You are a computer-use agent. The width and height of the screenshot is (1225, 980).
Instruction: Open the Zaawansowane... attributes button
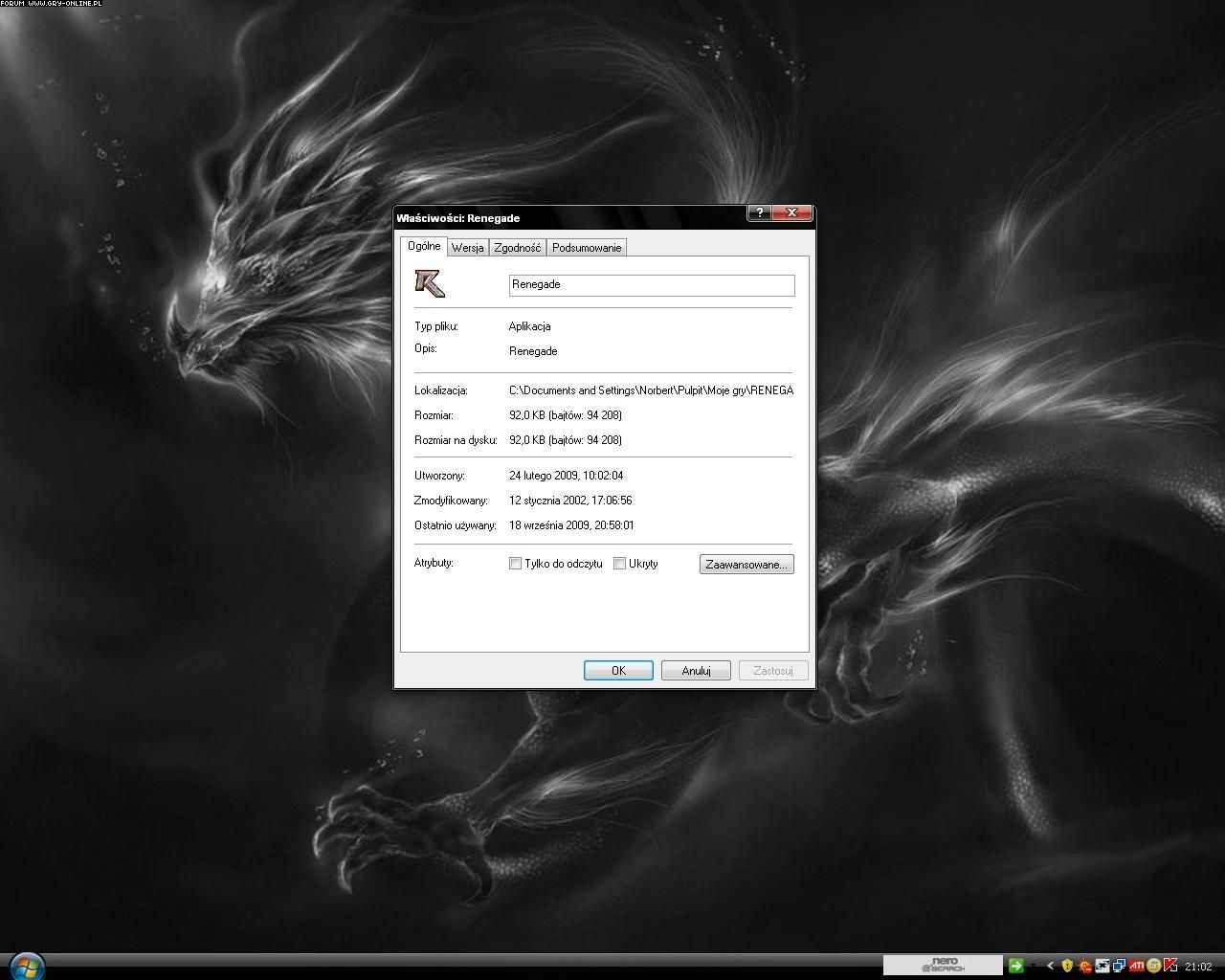[x=746, y=565]
